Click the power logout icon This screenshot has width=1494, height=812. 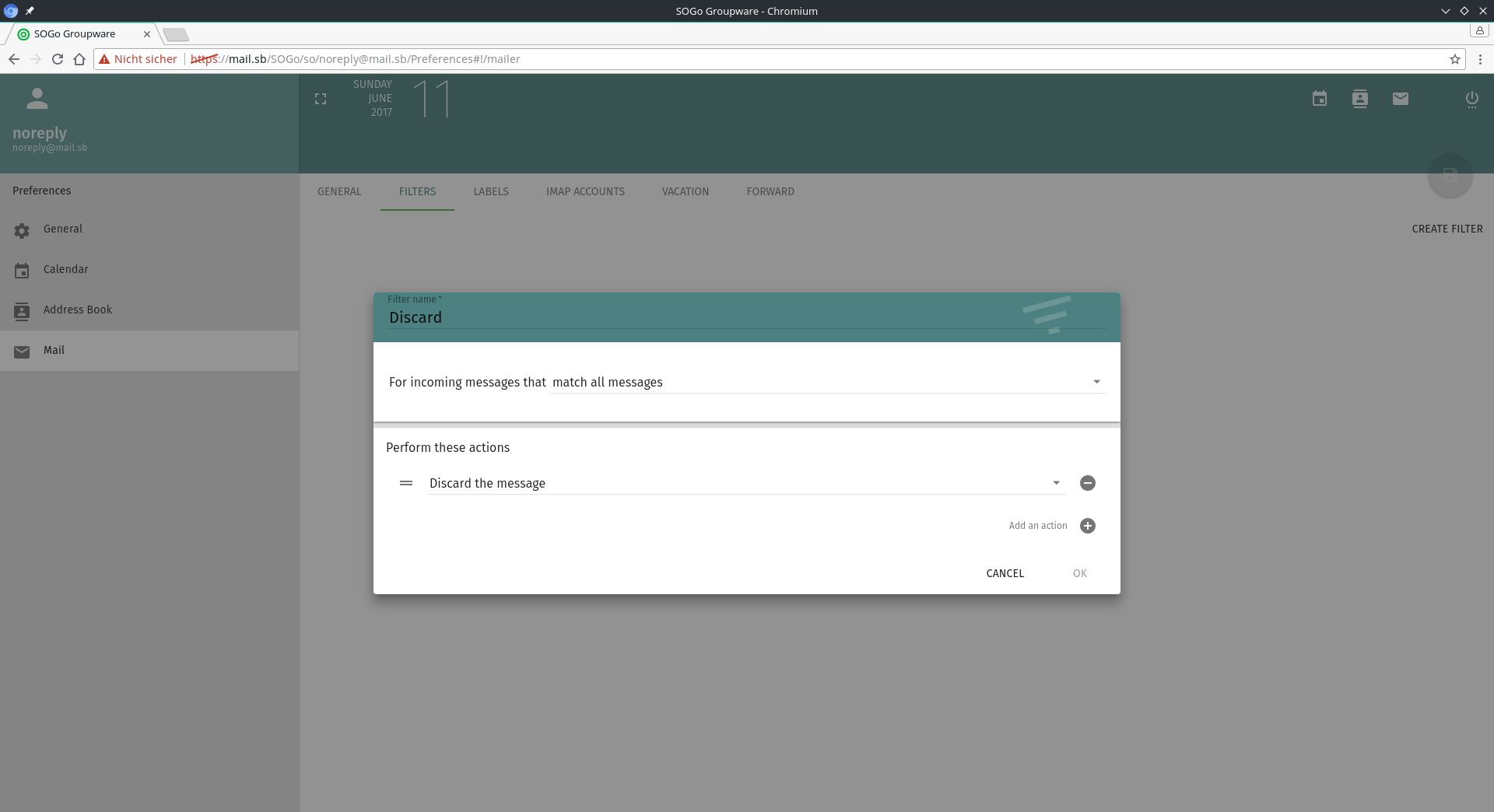(1471, 99)
